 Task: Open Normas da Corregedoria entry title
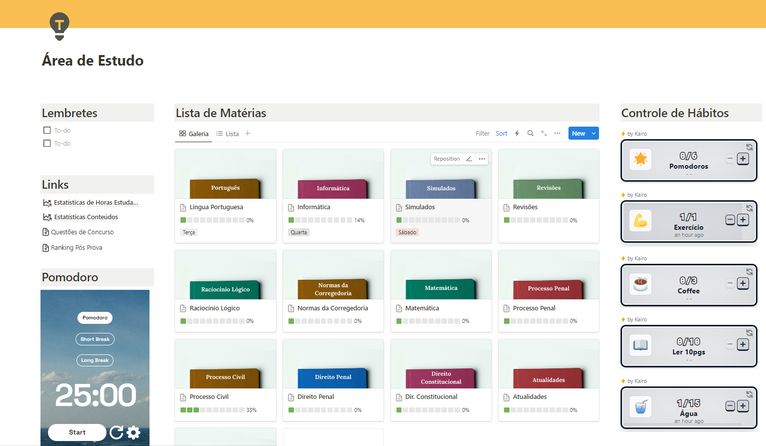click(x=333, y=308)
